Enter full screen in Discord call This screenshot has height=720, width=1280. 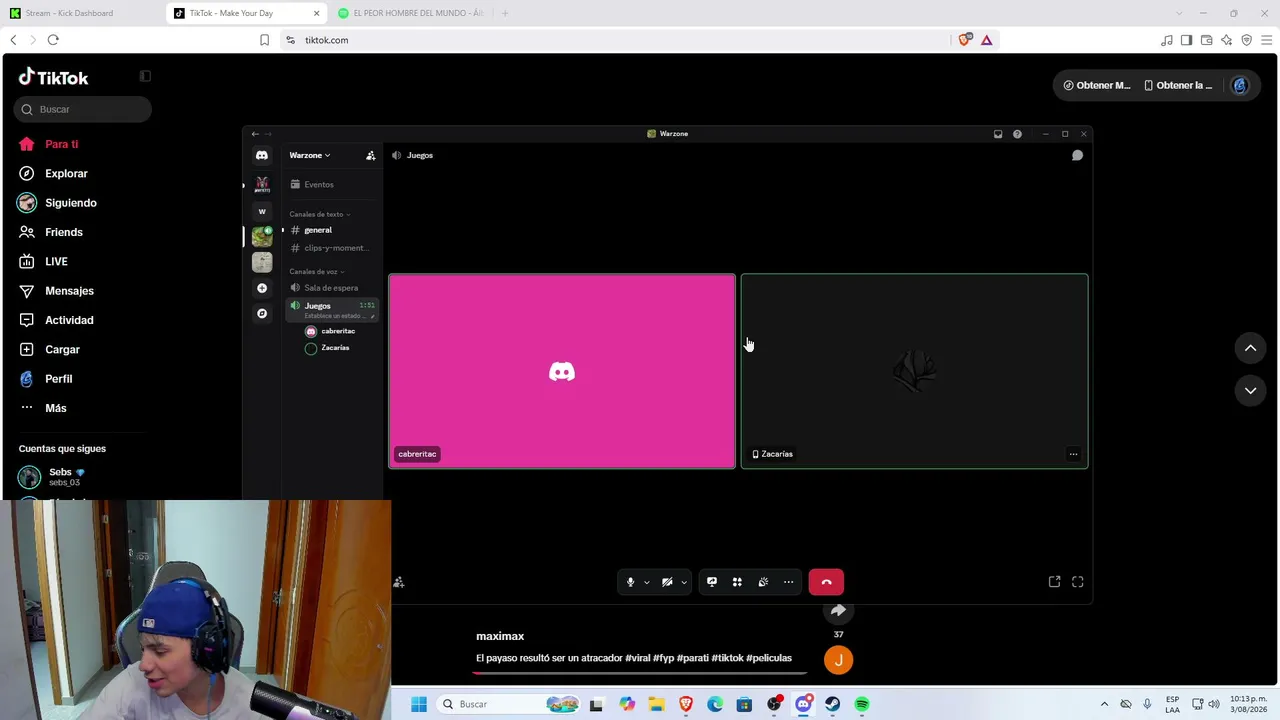(1078, 582)
